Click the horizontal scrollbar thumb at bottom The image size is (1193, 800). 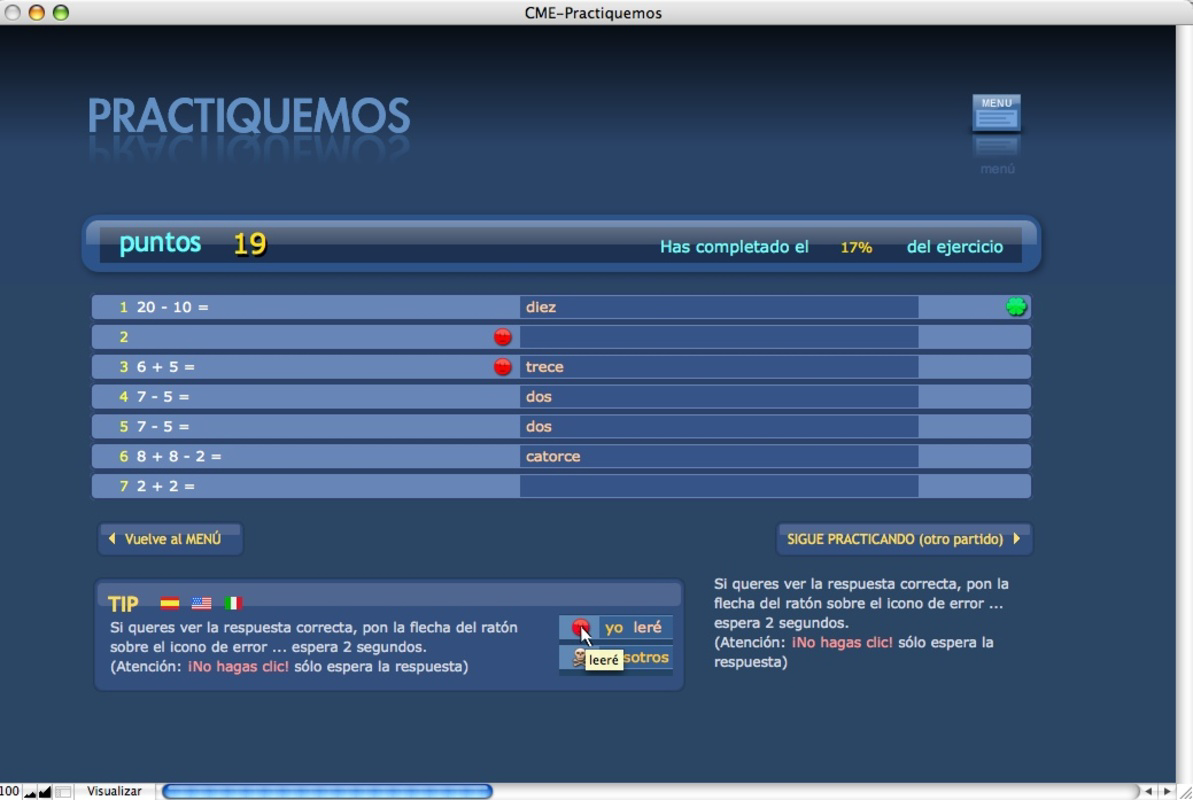pyautogui.click(x=327, y=792)
